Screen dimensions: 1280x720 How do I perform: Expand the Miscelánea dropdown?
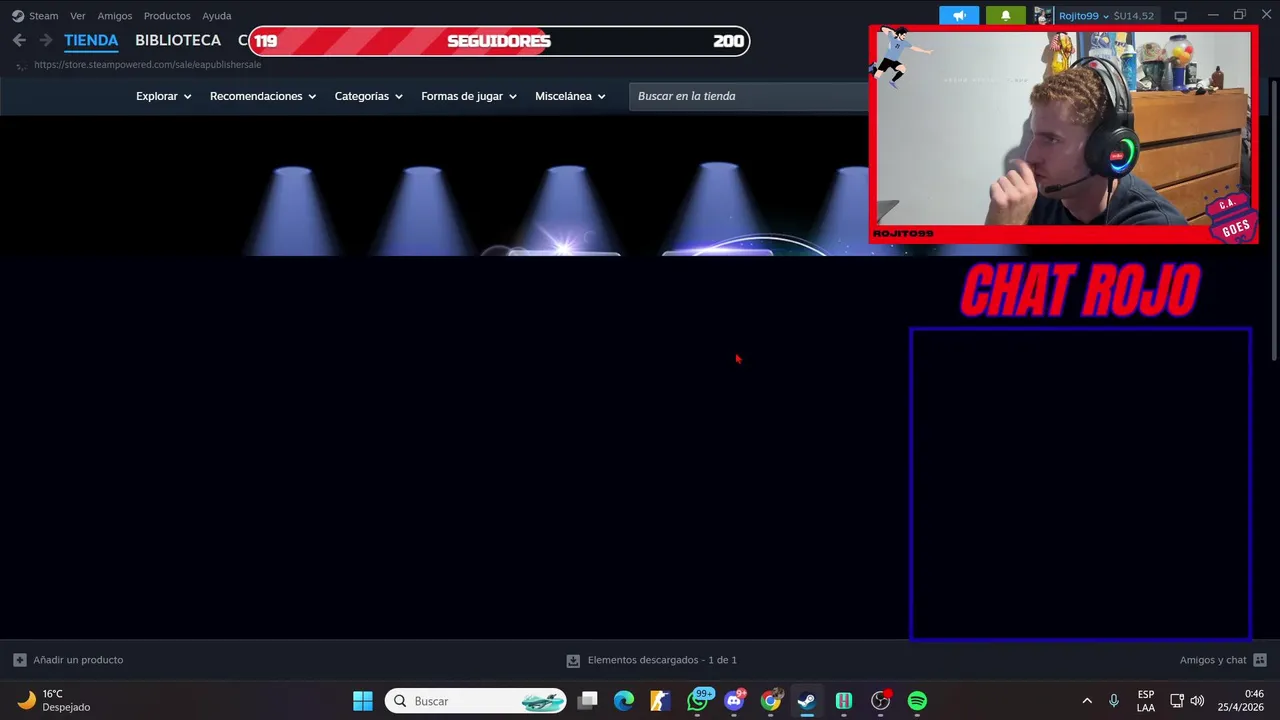point(570,96)
